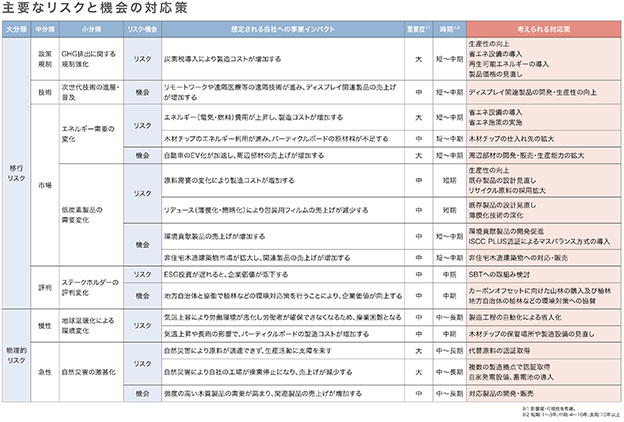
Task: Click SBTへの取組み検討 countermeasure
Action: click(x=499, y=275)
